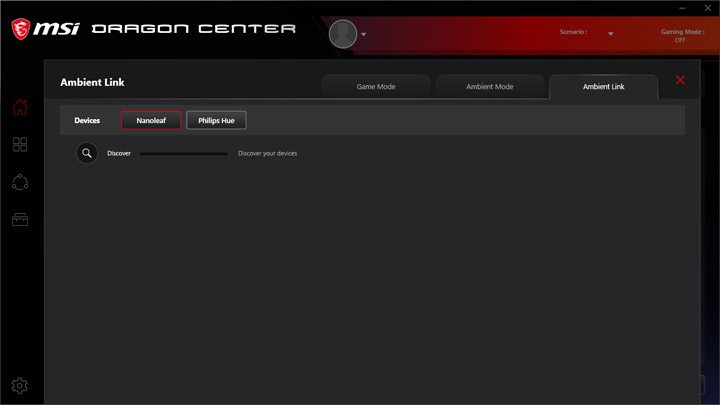Click the Discover label

[119, 153]
